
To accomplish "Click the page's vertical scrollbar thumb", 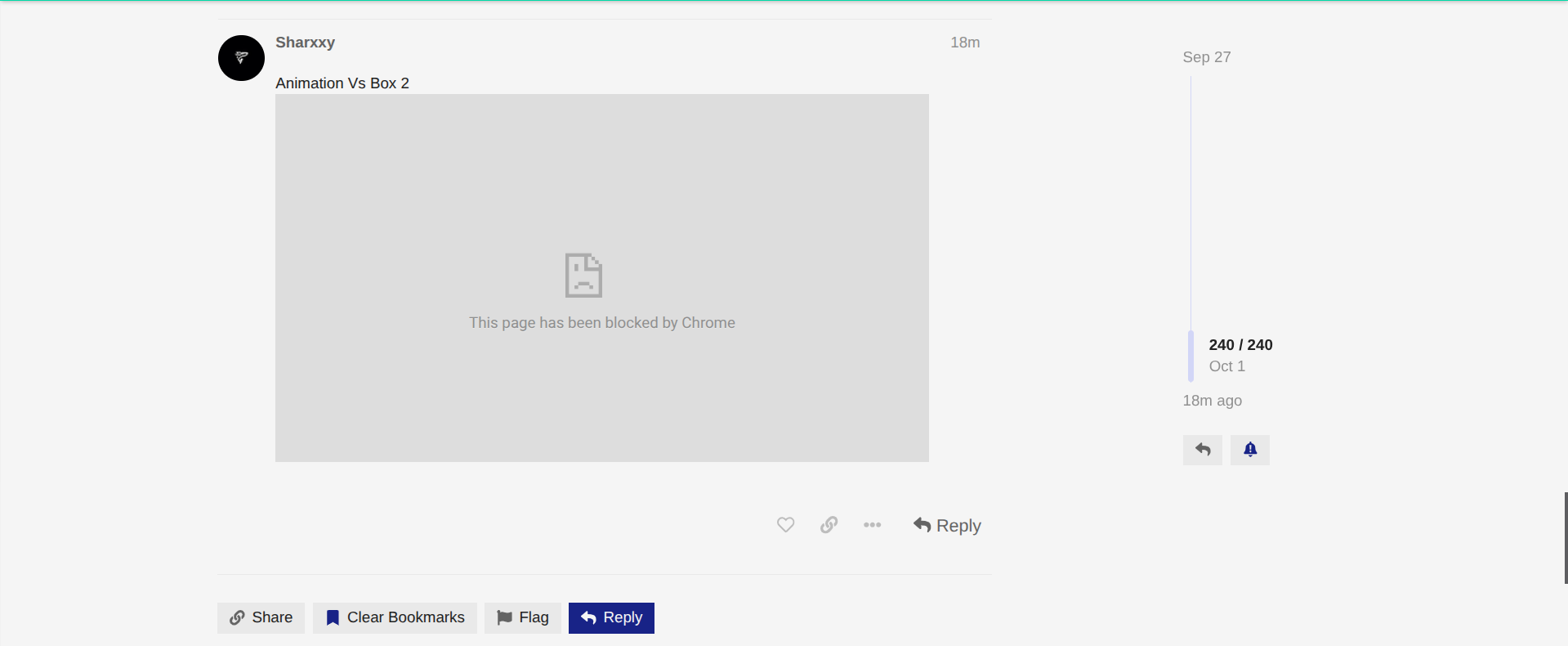I will click(1565, 537).
